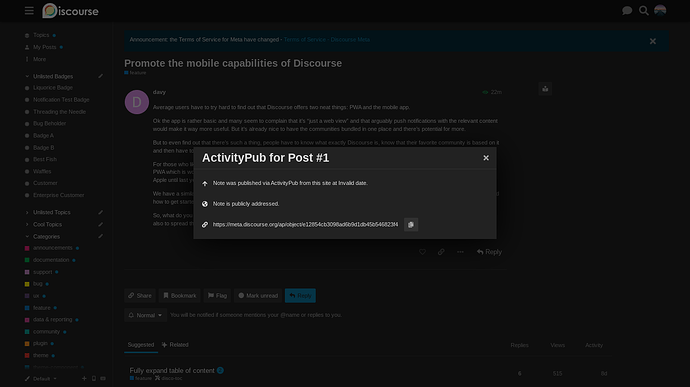This screenshot has width=690, height=387.
Task: Edit Categories section pencil
Action: pyautogui.click(x=101, y=236)
